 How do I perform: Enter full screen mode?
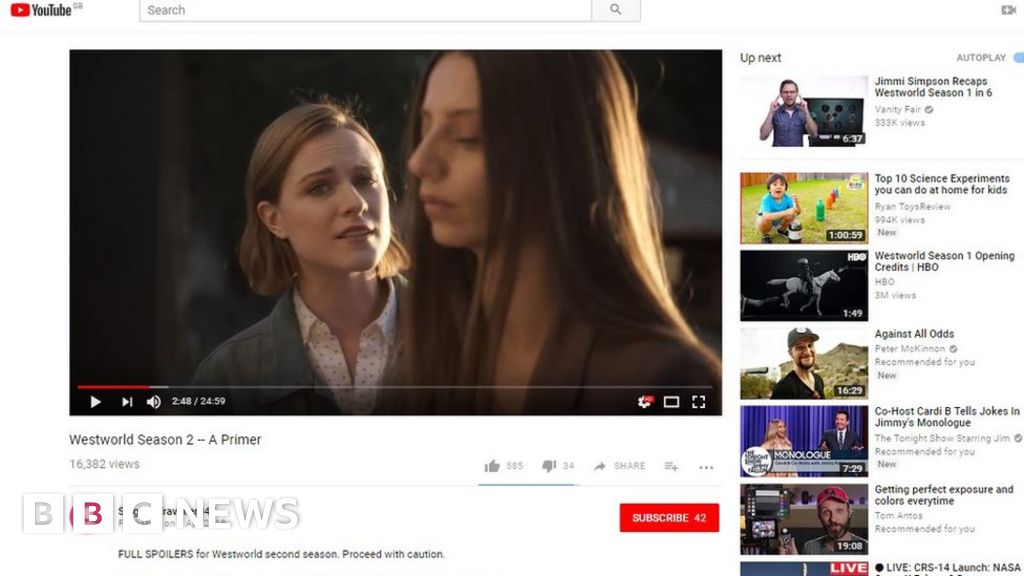[x=699, y=402]
